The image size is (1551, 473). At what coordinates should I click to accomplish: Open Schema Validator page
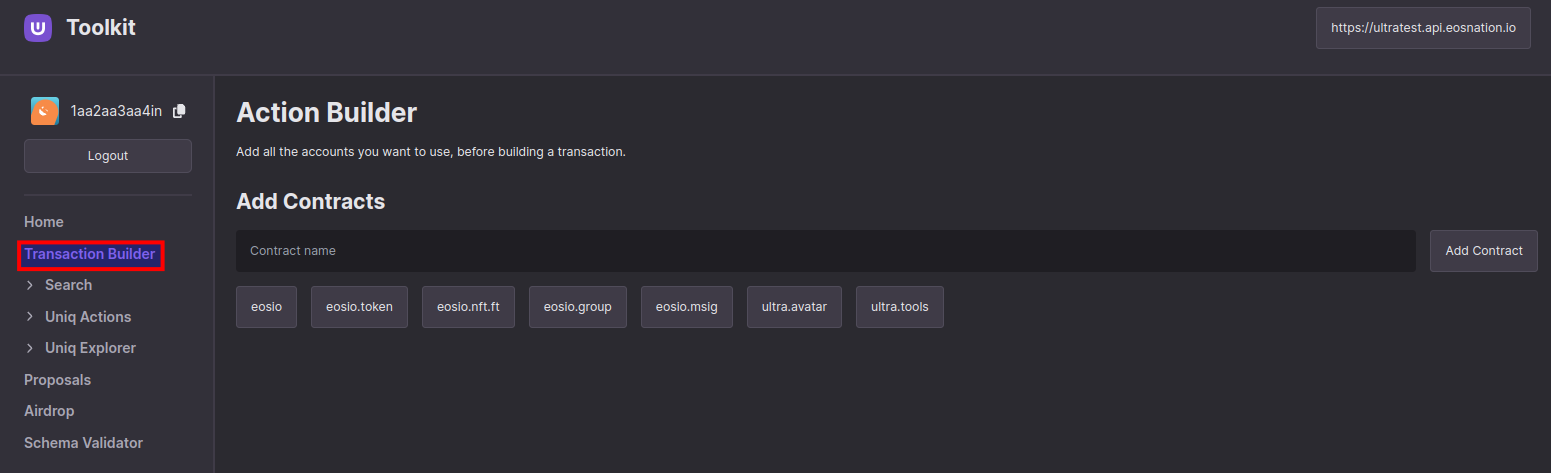[x=83, y=443]
